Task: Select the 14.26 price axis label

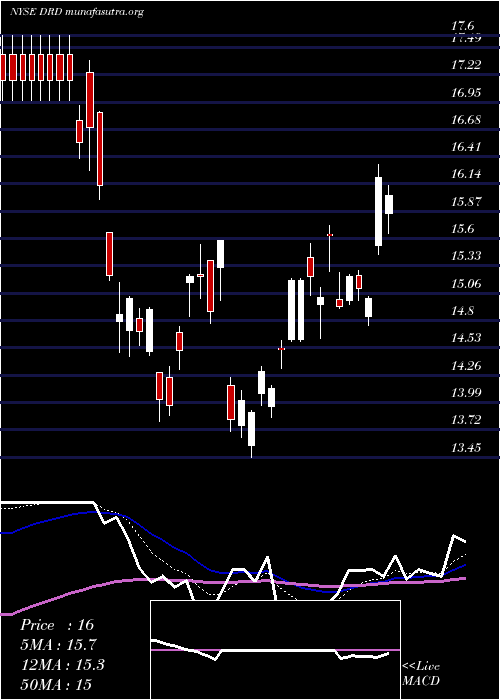Action: coord(466,366)
